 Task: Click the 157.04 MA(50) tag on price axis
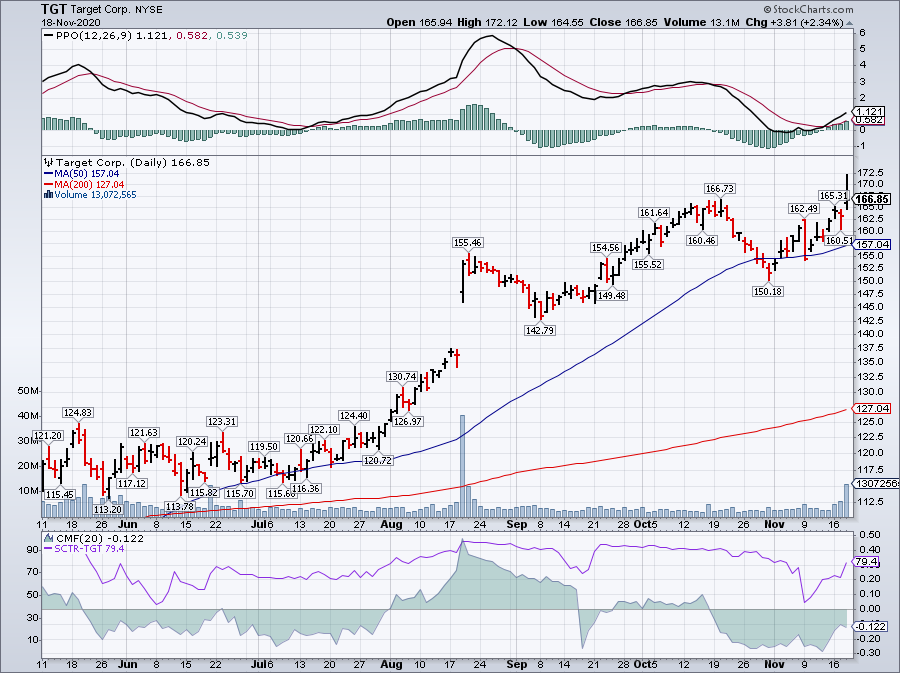[872, 245]
